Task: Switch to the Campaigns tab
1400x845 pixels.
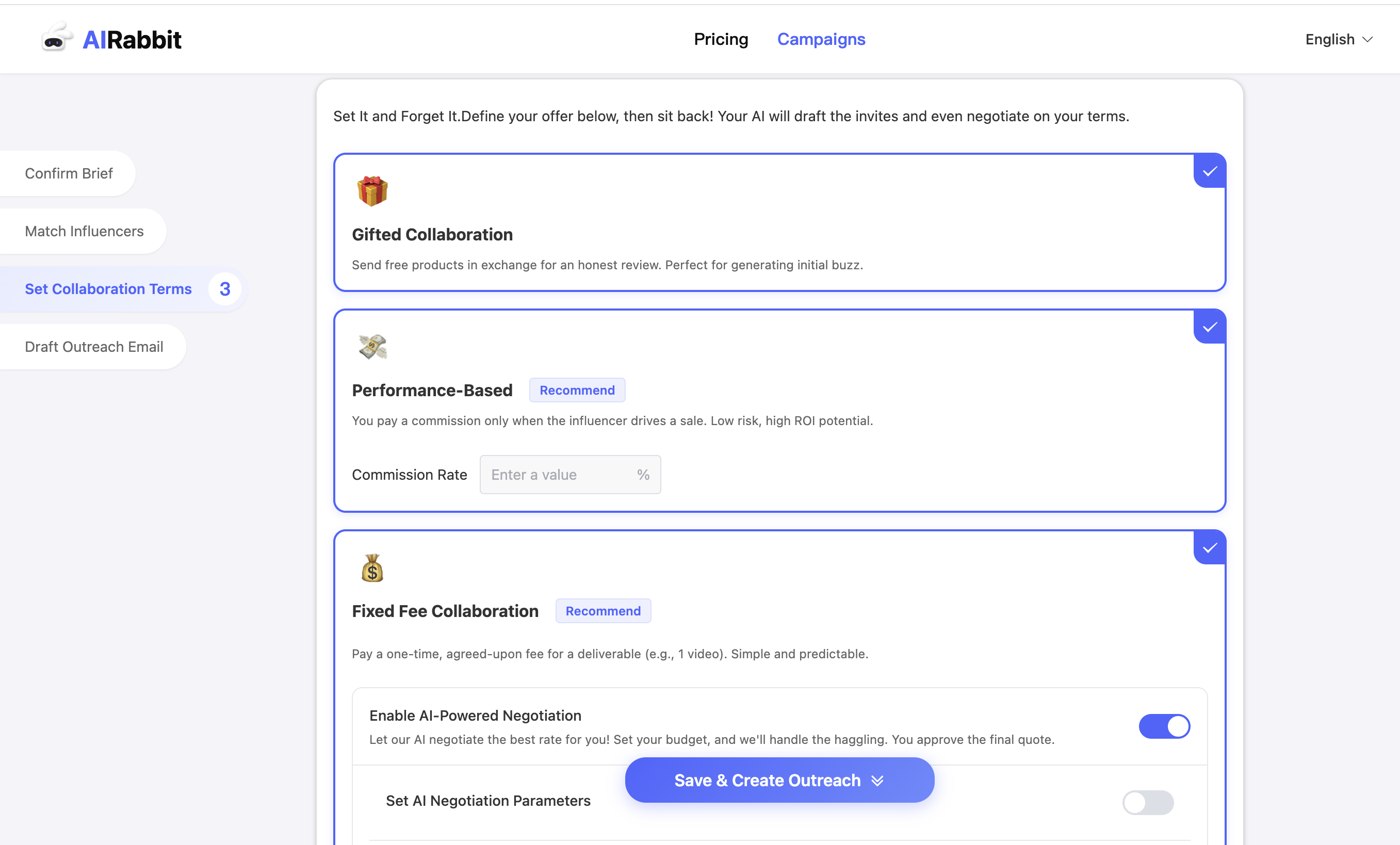Action: pos(821,39)
